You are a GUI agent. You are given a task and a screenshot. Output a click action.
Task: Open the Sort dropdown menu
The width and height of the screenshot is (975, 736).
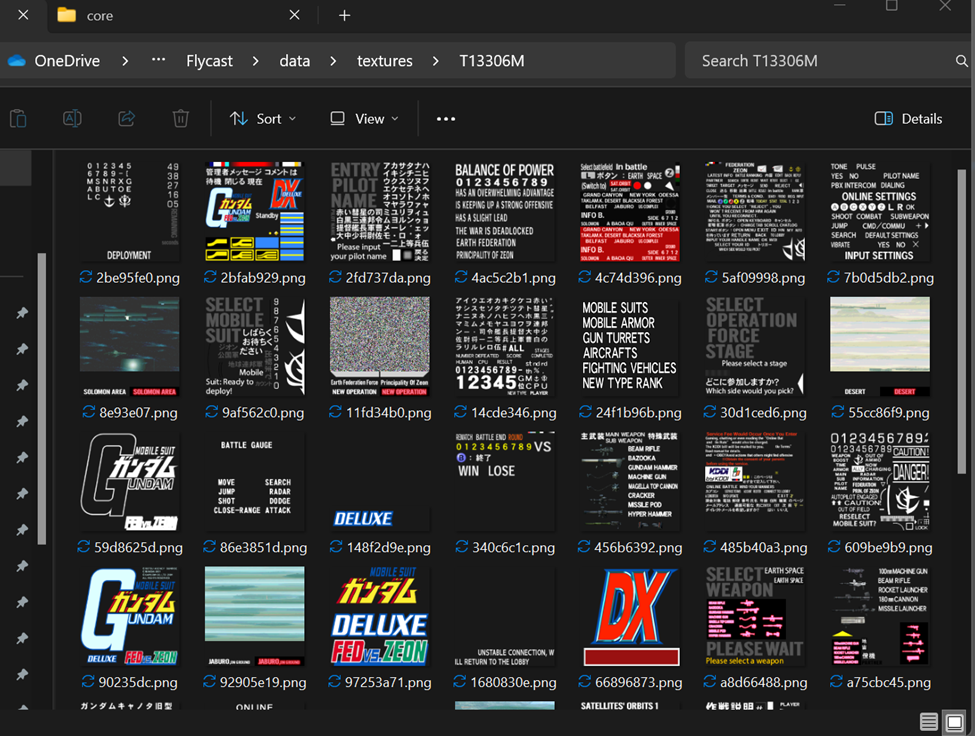coord(263,119)
